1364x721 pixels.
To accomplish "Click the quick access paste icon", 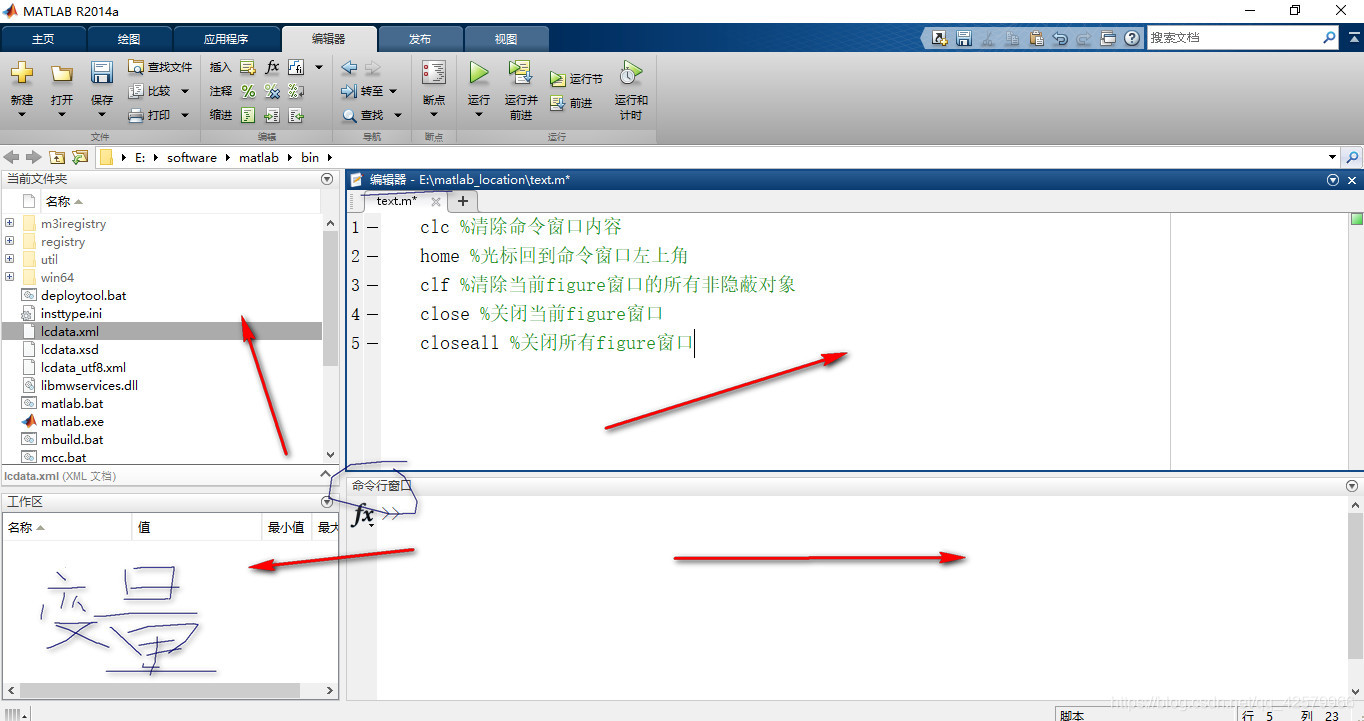I will (1036, 38).
